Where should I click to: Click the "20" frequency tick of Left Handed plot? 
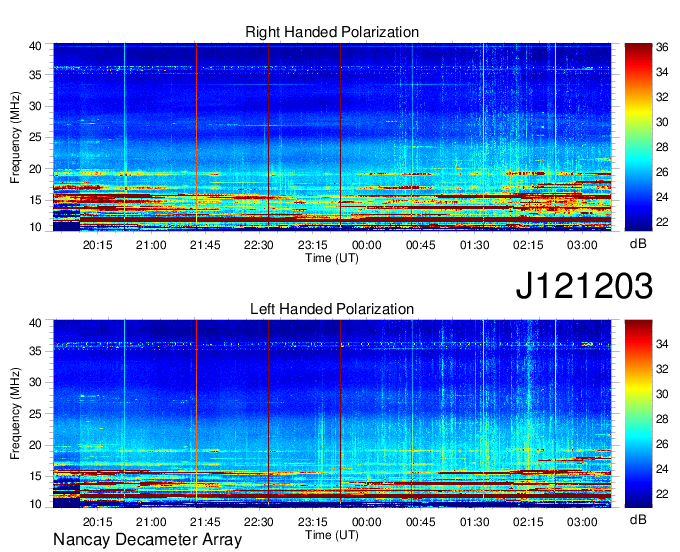pos(35,445)
